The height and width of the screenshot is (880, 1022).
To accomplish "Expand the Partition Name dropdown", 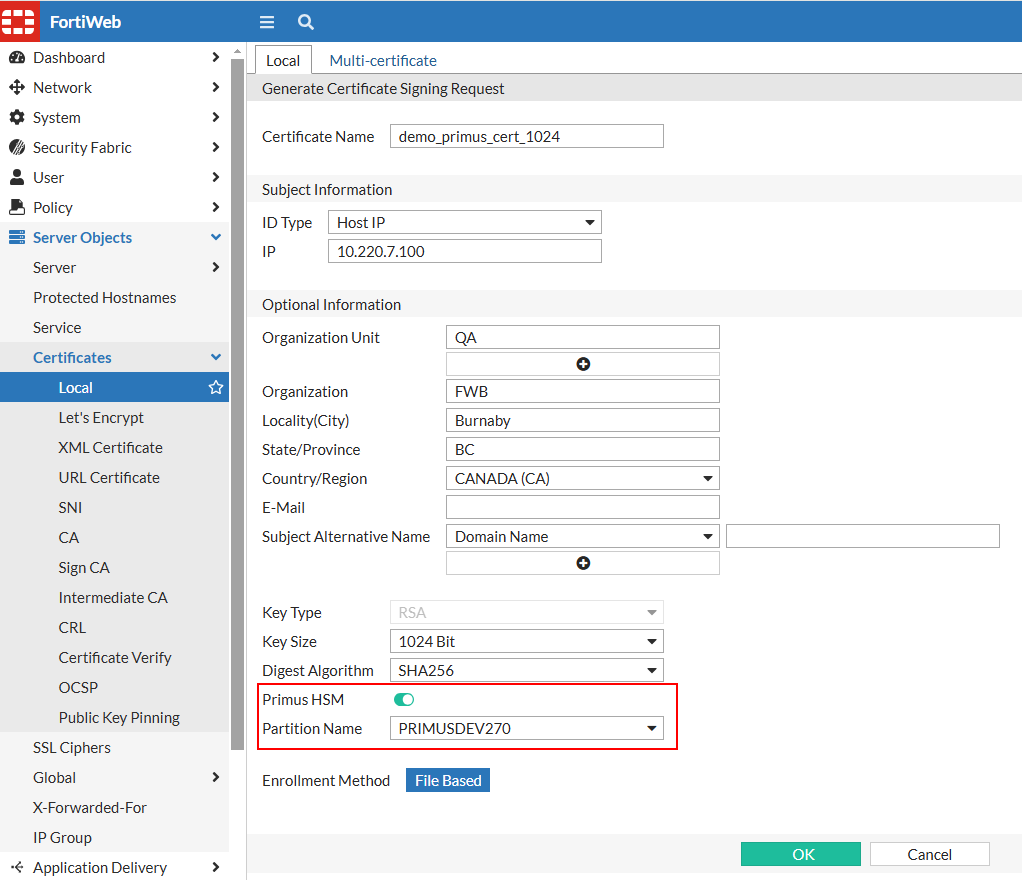I will (527, 728).
